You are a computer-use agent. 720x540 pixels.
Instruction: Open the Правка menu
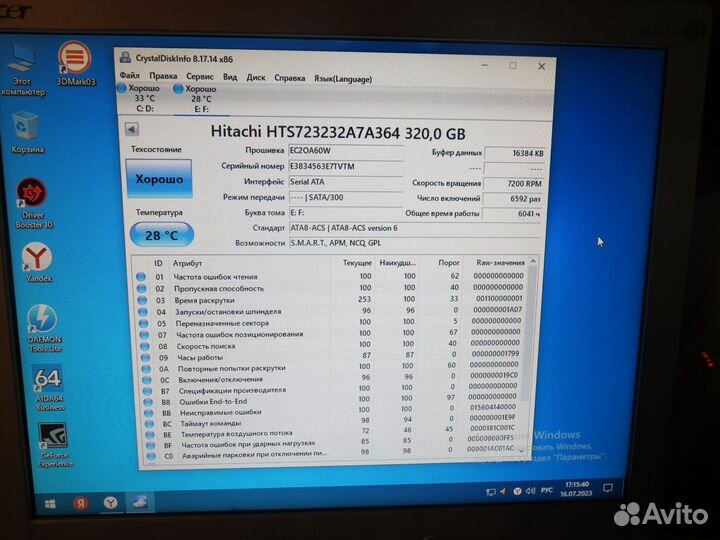click(163, 76)
